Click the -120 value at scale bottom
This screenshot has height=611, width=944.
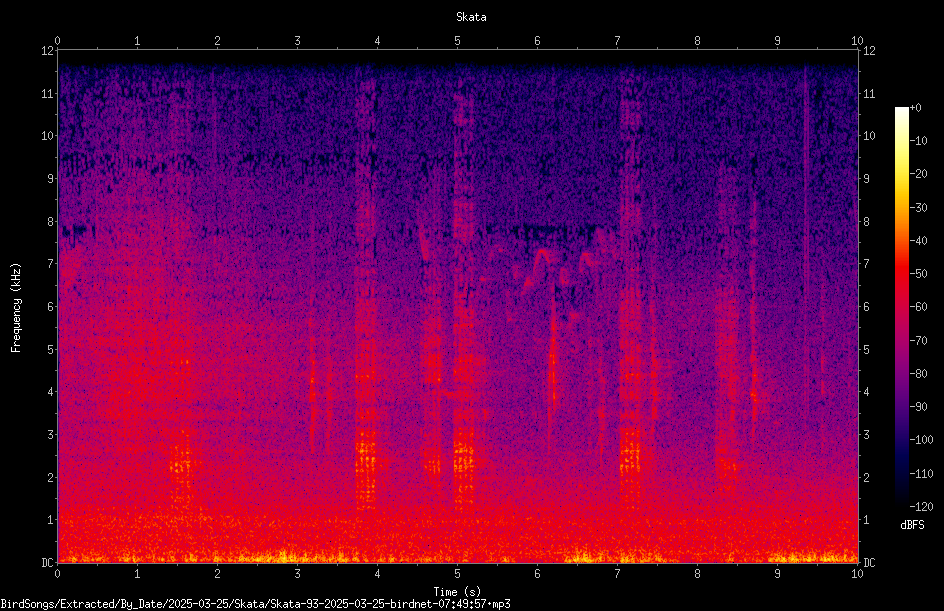tap(922, 506)
